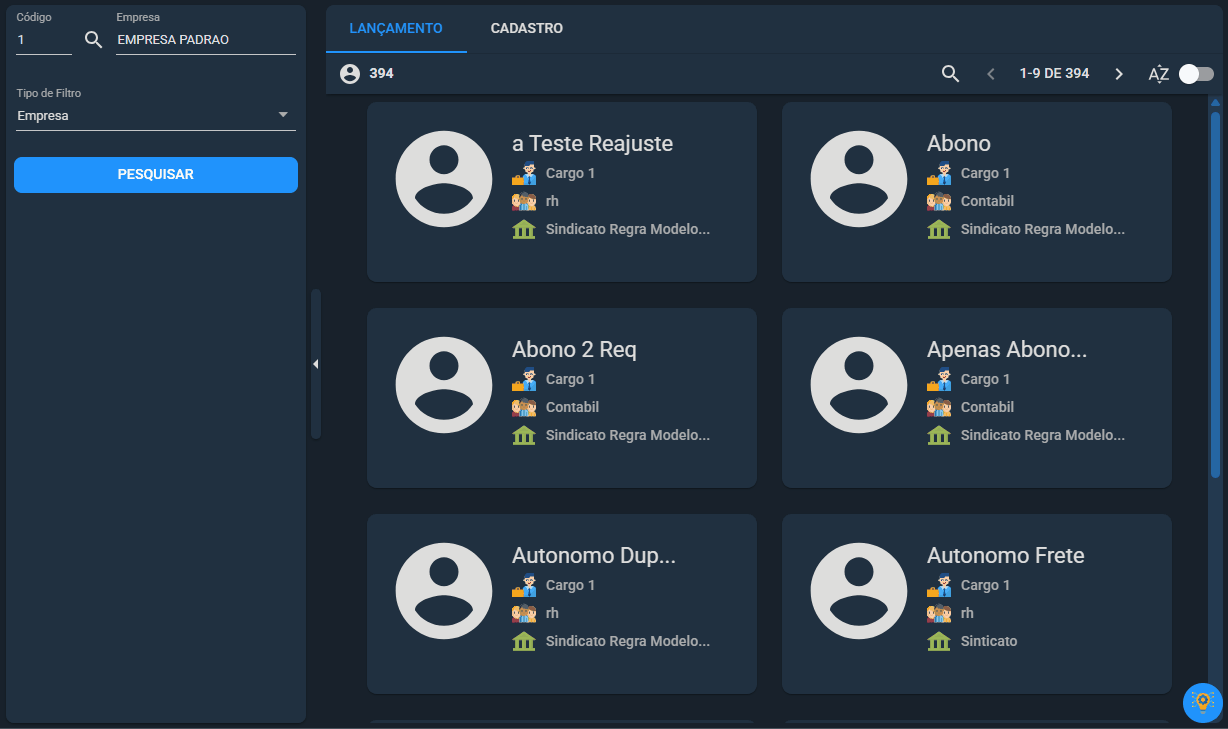Open the Autonomo Frete employee name
Viewport: 1228px width, 729px height.
1006,555
